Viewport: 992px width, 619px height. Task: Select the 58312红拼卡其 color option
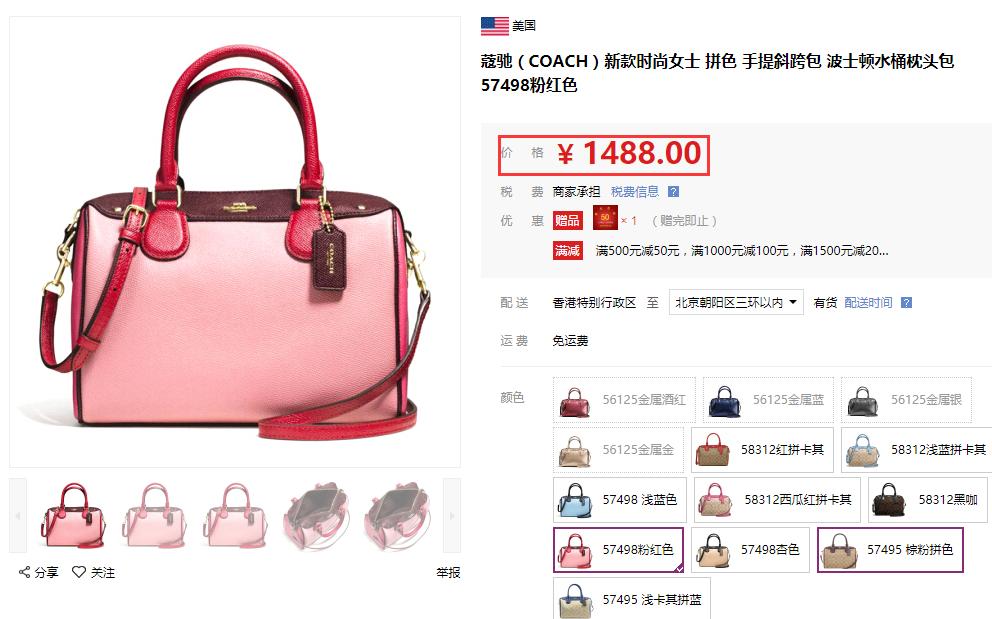click(x=762, y=450)
